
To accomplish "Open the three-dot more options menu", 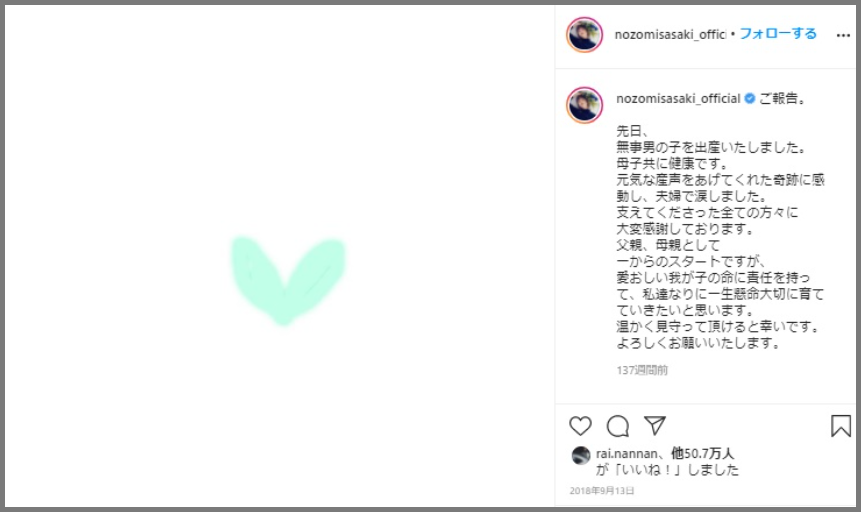I will click(x=843, y=36).
